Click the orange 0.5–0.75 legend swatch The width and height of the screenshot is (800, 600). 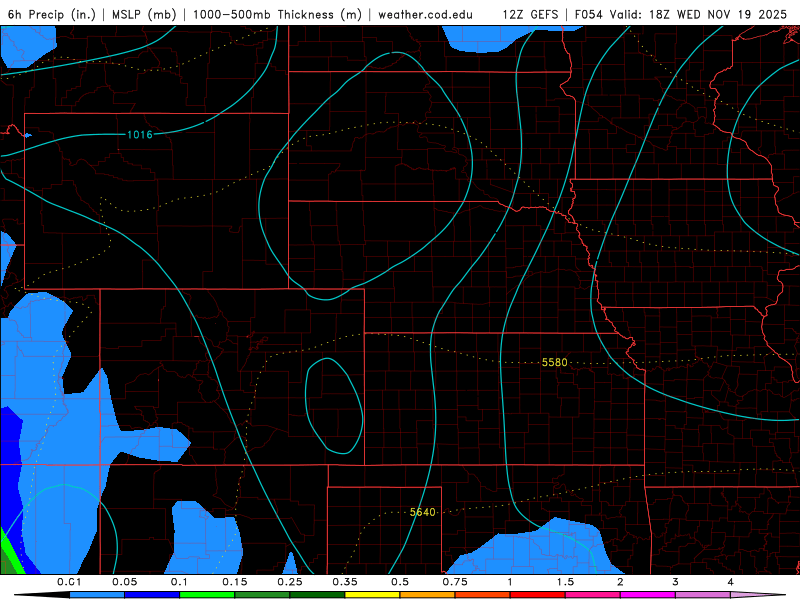(428, 595)
